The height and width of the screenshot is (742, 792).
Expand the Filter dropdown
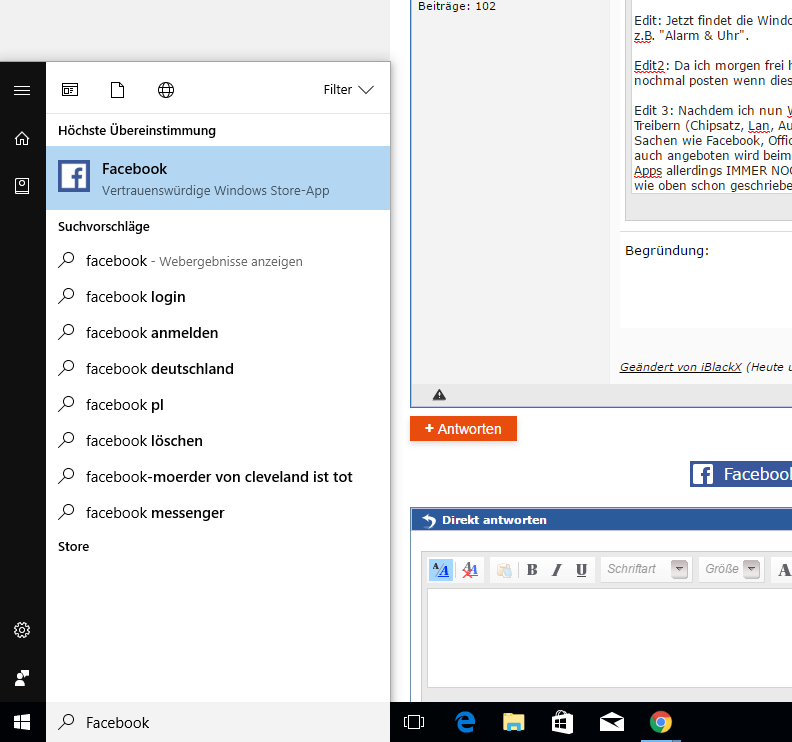tap(349, 89)
